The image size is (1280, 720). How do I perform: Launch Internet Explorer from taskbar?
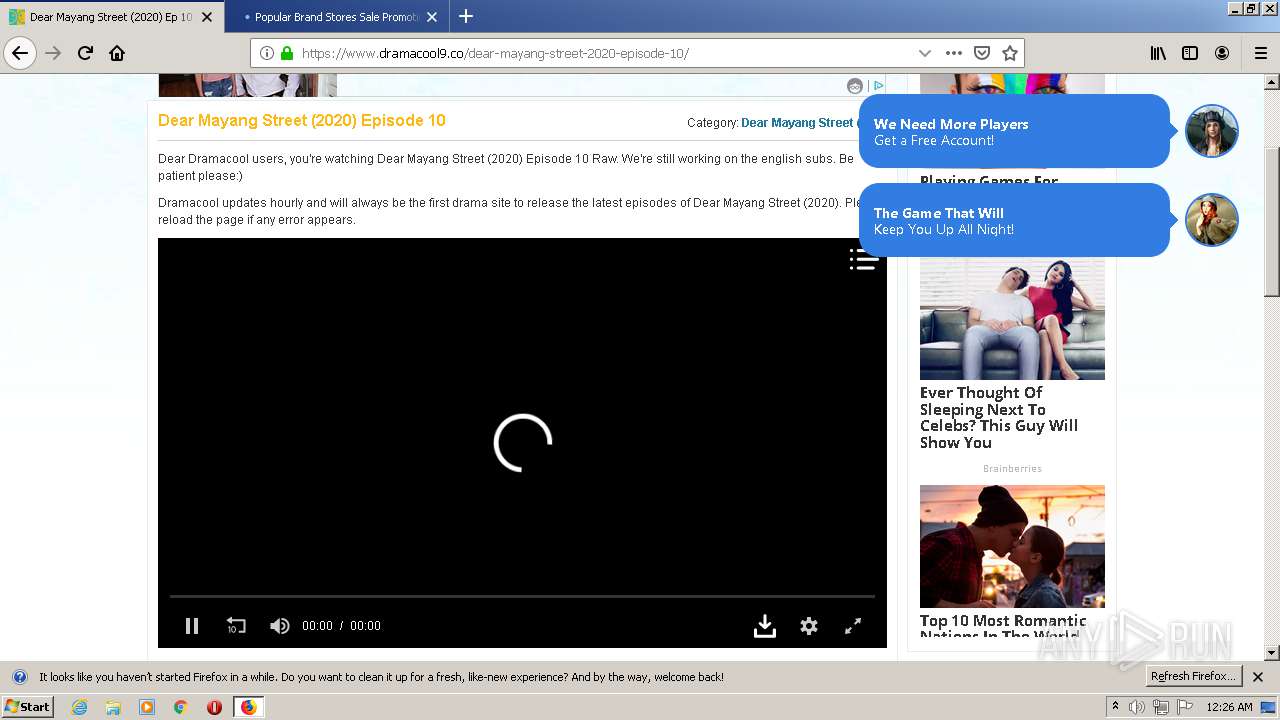point(79,707)
